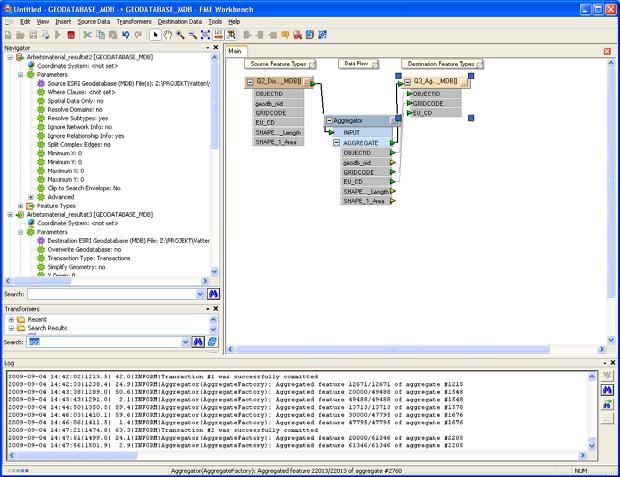Open the Transformers search dropdown
620x477 pixels.
185,342
